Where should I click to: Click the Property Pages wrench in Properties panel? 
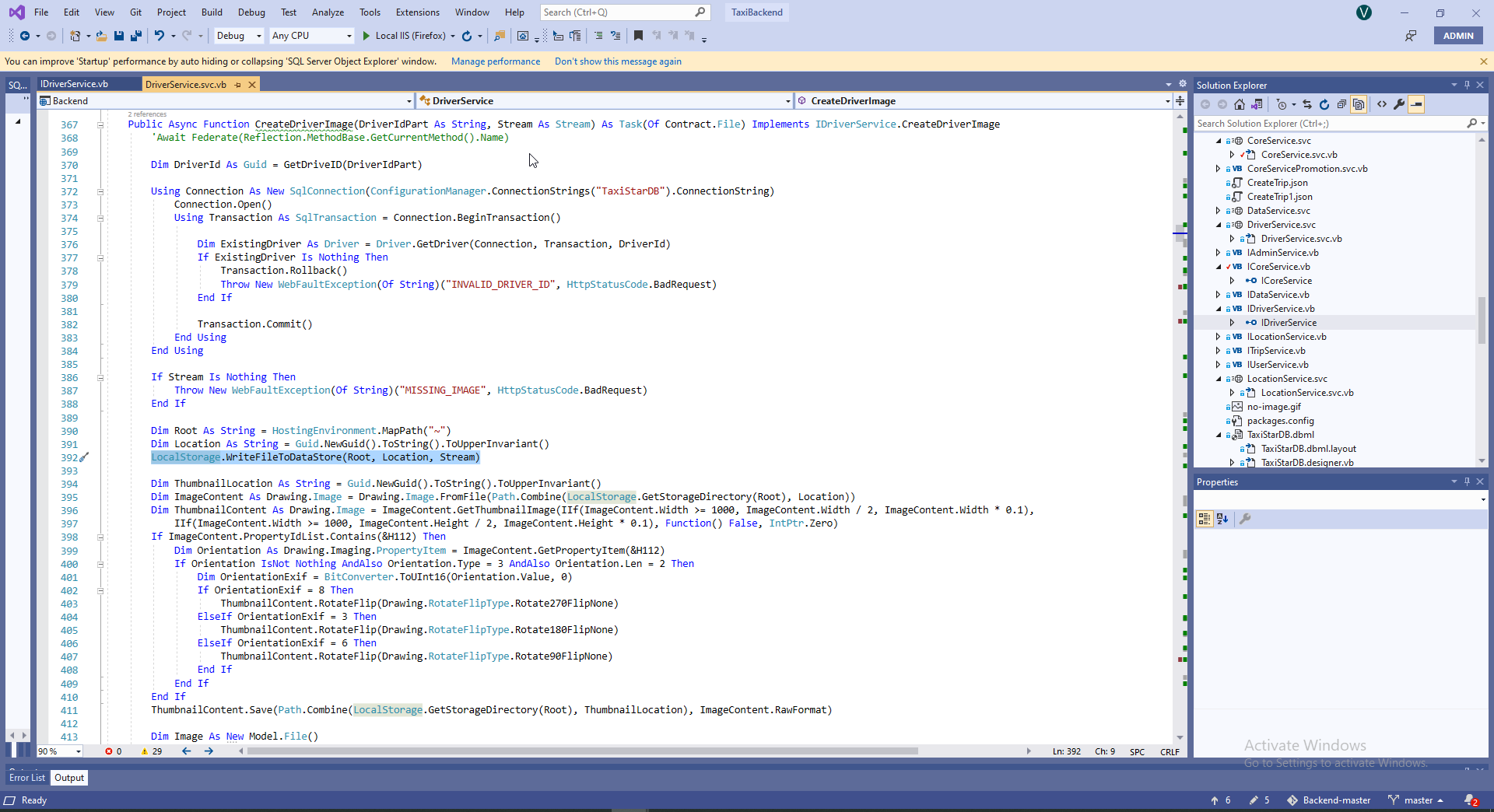coord(1245,519)
